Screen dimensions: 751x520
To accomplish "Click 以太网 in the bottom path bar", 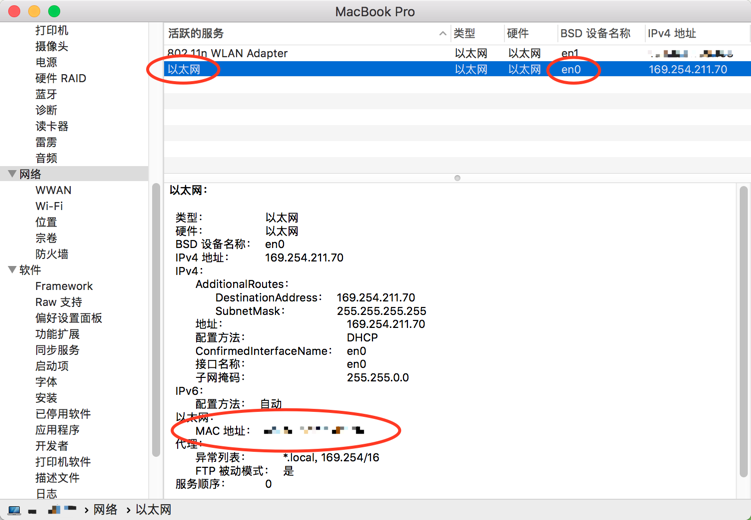I will 153,510.
